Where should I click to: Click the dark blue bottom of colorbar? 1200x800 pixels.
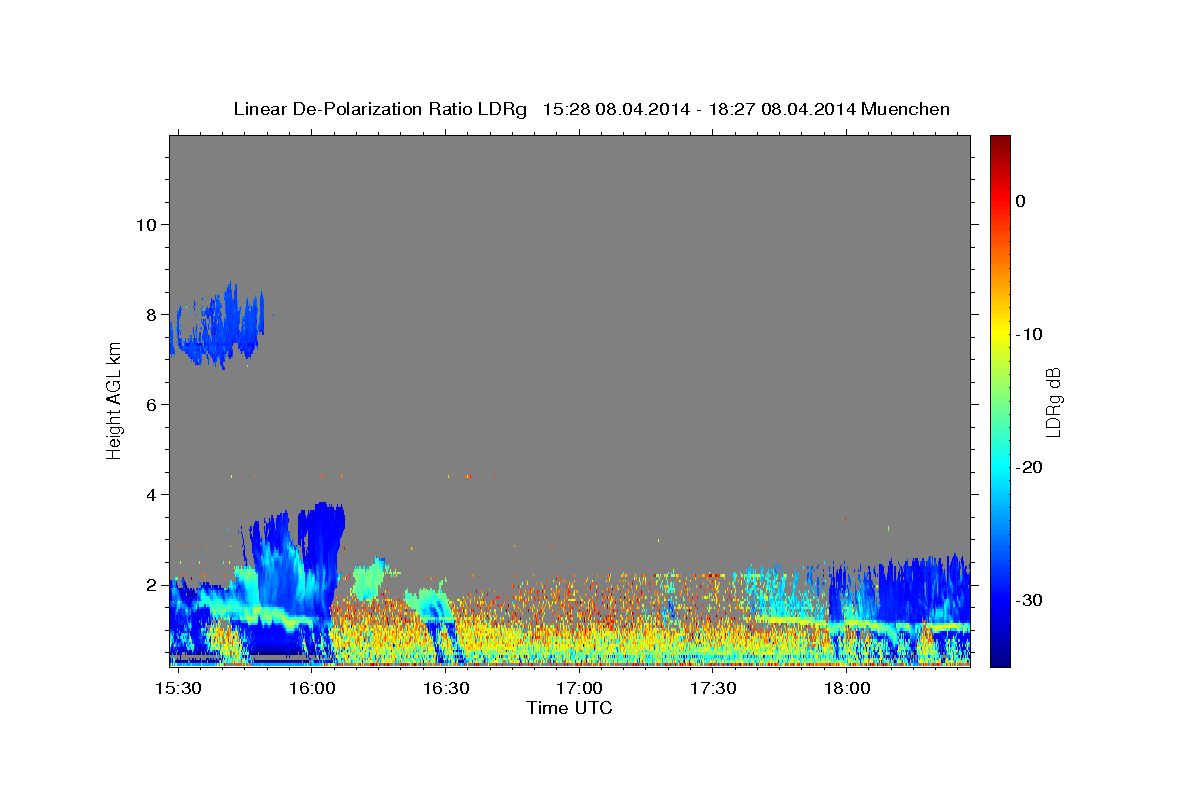(x=1000, y=658)
